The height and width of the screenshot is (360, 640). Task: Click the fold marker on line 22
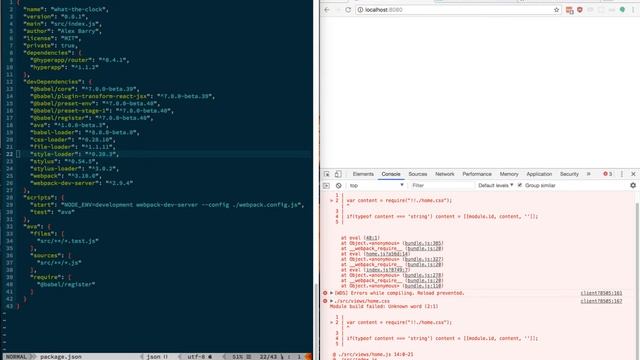tap(18, 154)
